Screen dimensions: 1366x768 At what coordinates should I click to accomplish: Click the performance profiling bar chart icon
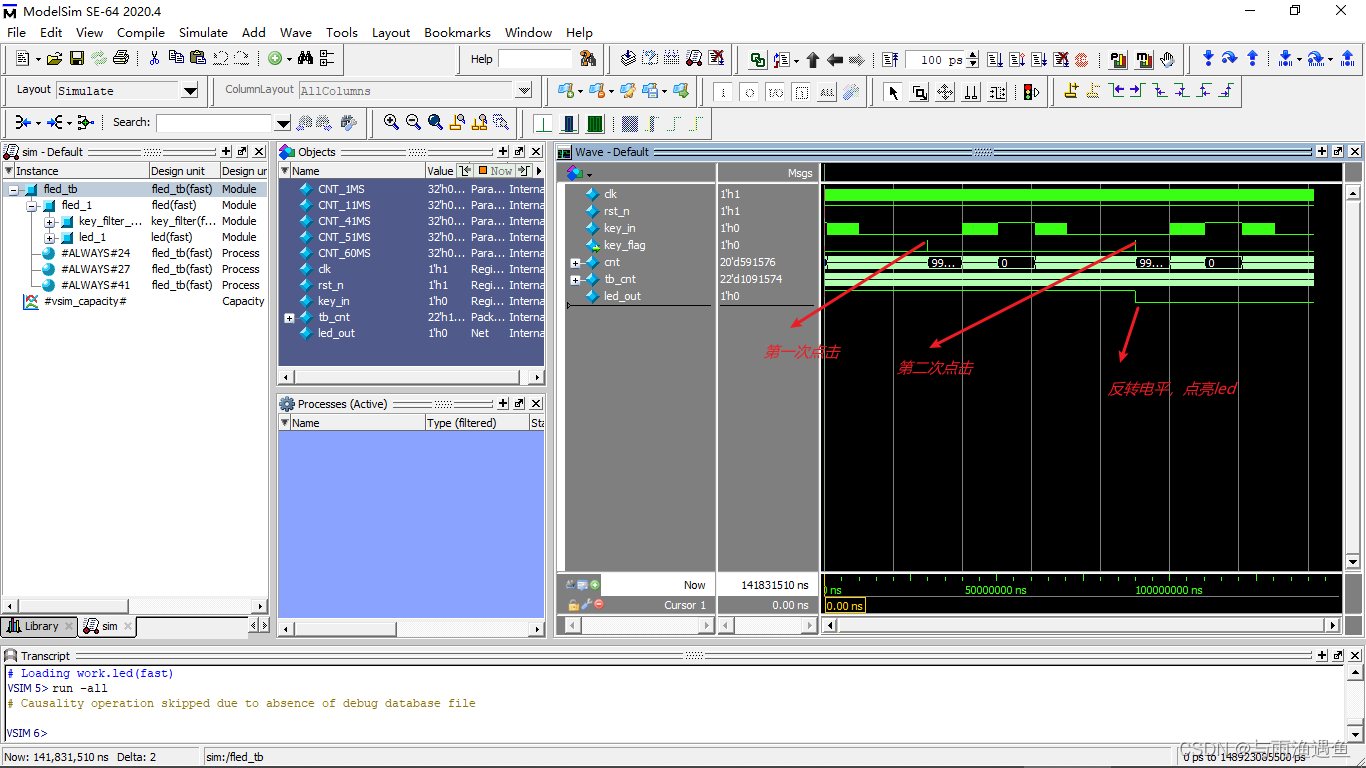1119,60
